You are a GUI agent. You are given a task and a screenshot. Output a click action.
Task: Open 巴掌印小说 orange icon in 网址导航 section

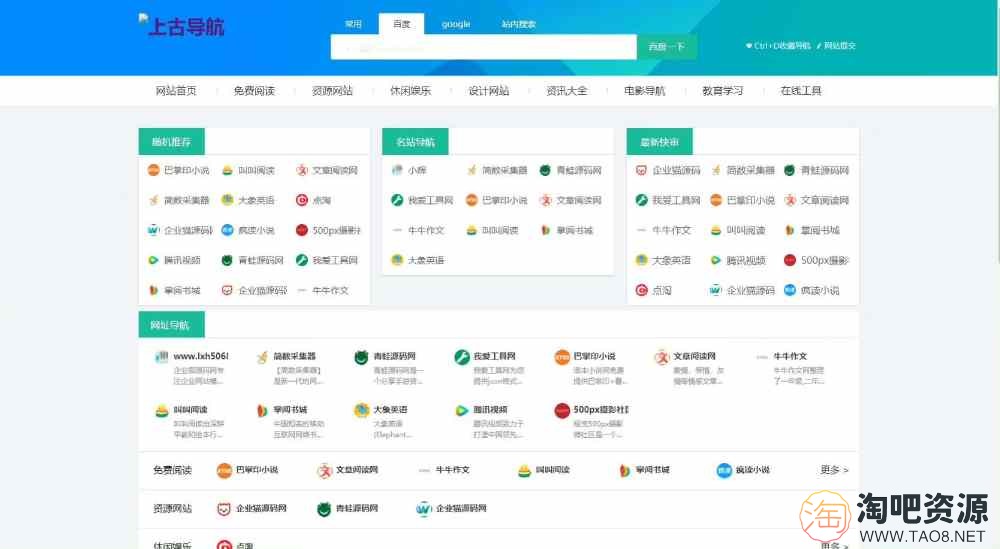[562, 357]
